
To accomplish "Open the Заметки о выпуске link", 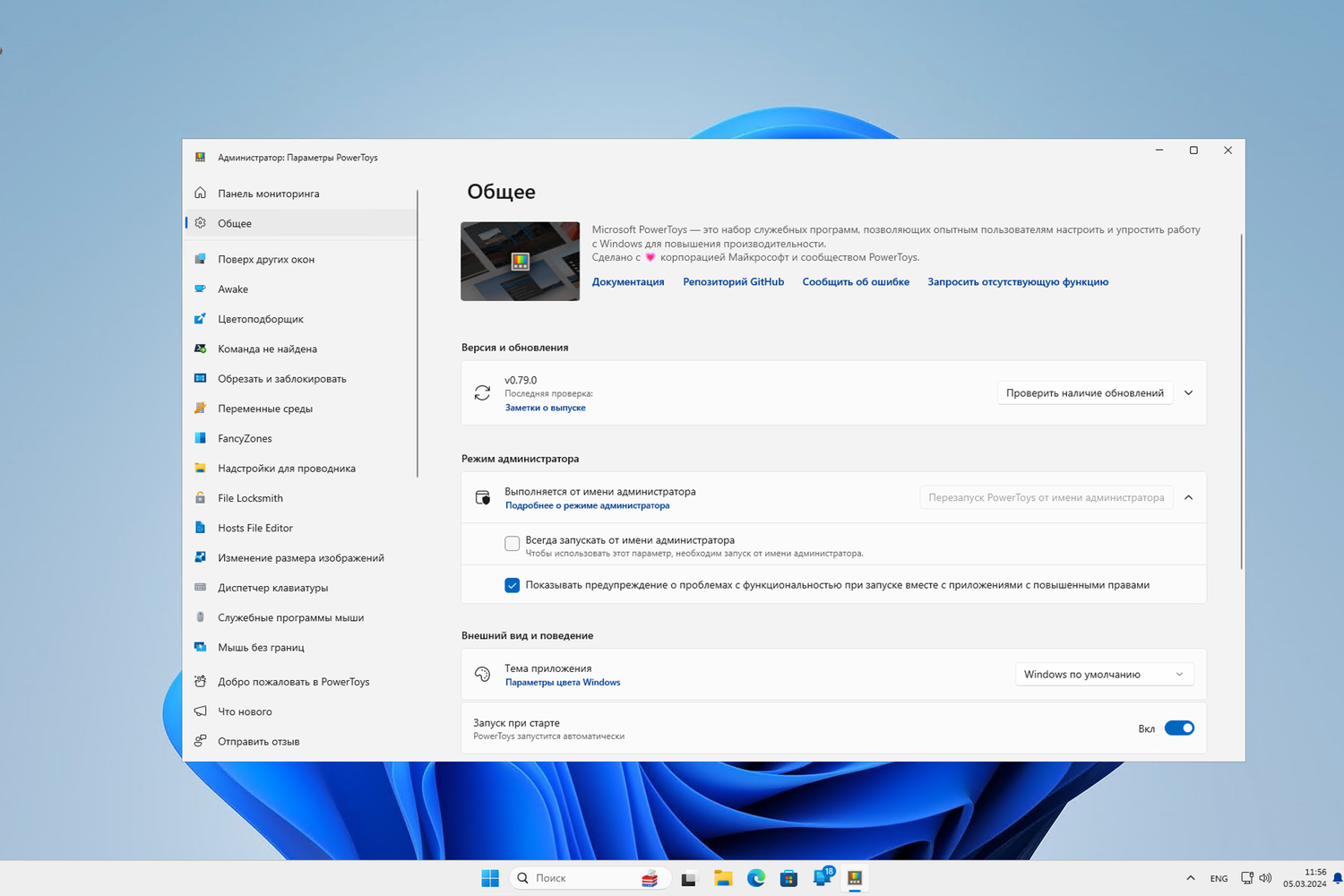I will click(546, 408).
